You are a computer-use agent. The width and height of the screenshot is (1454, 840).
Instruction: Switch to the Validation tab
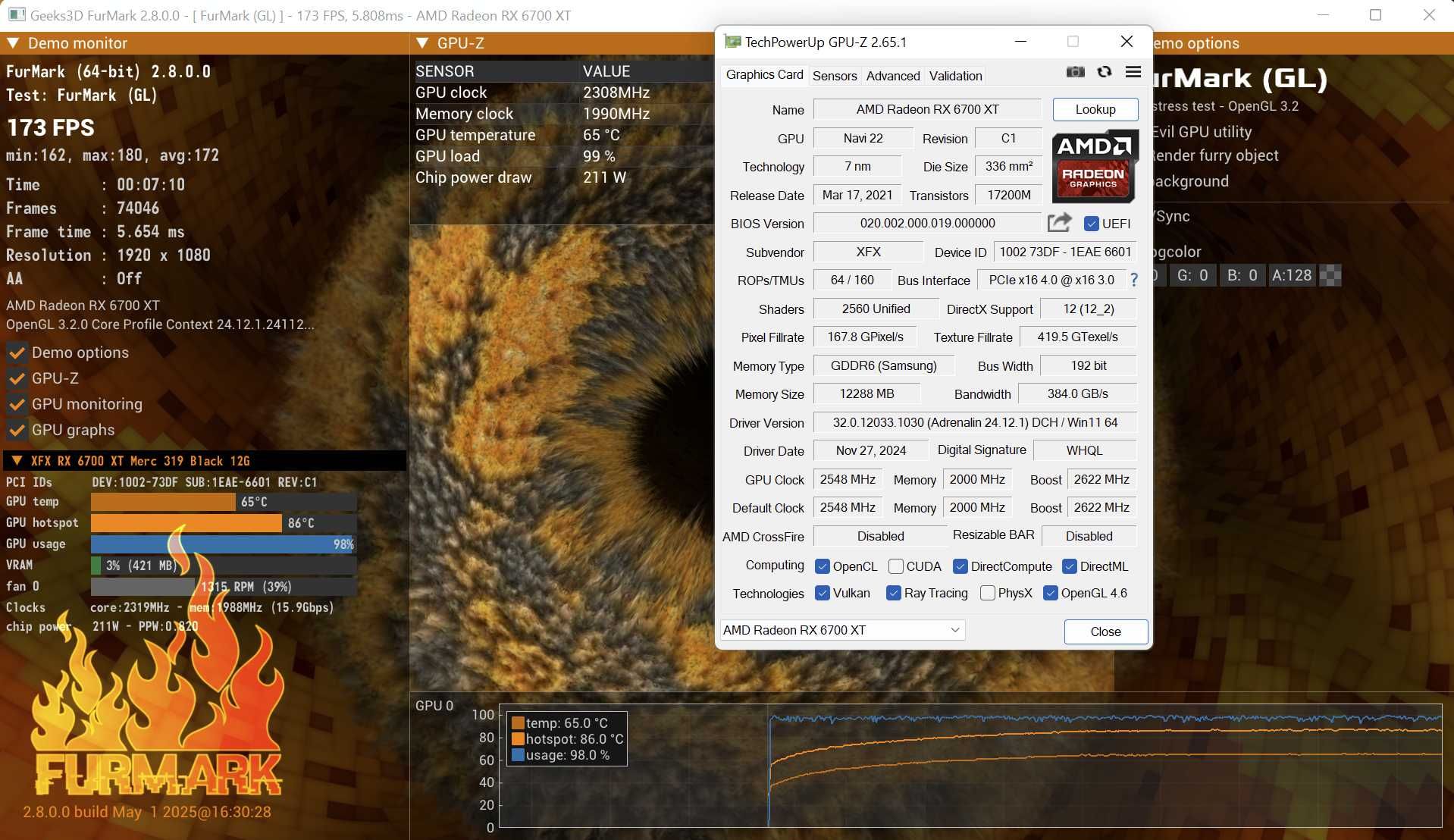tap(955, 76)
